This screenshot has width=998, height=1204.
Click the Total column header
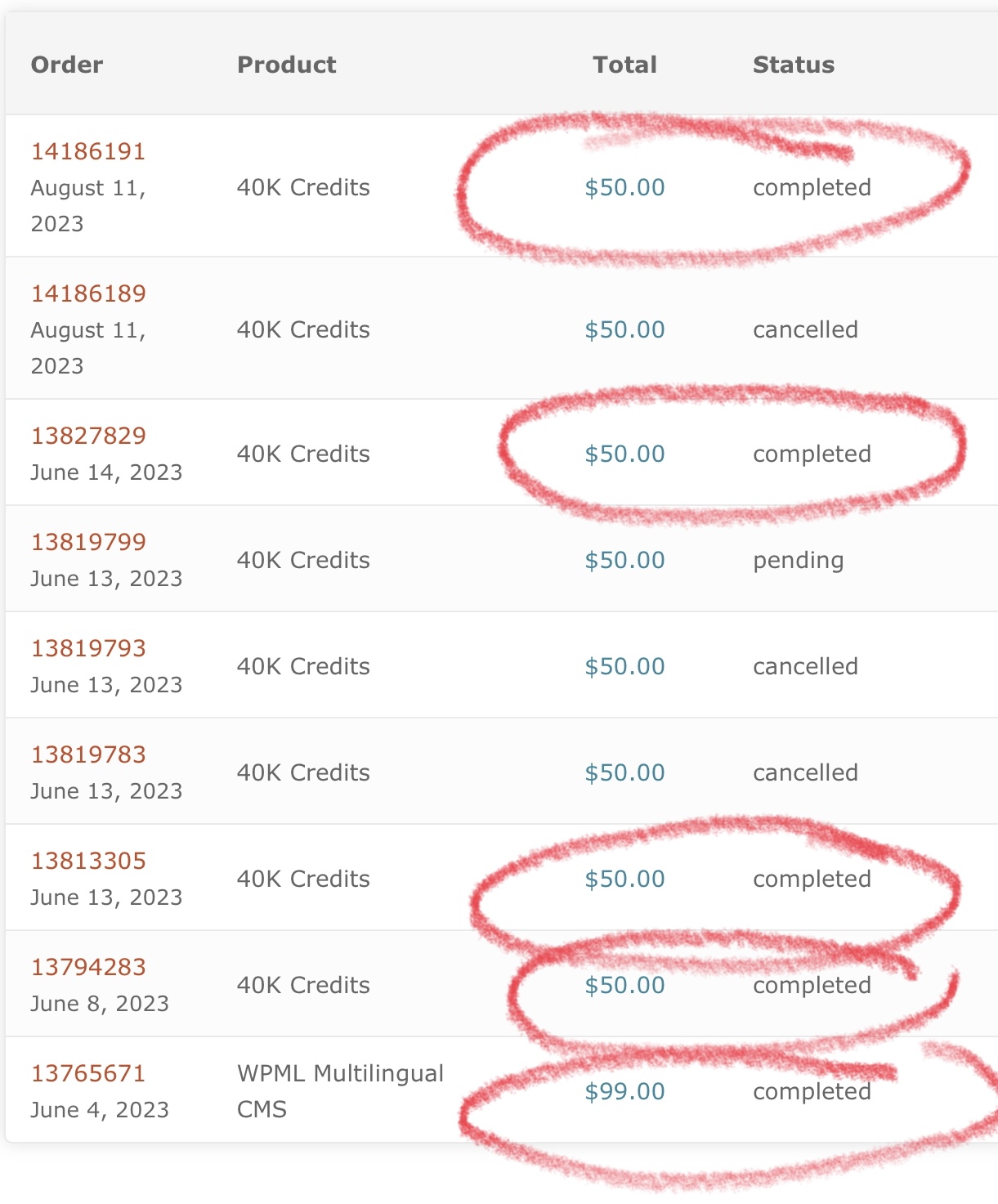coord(625,65)
